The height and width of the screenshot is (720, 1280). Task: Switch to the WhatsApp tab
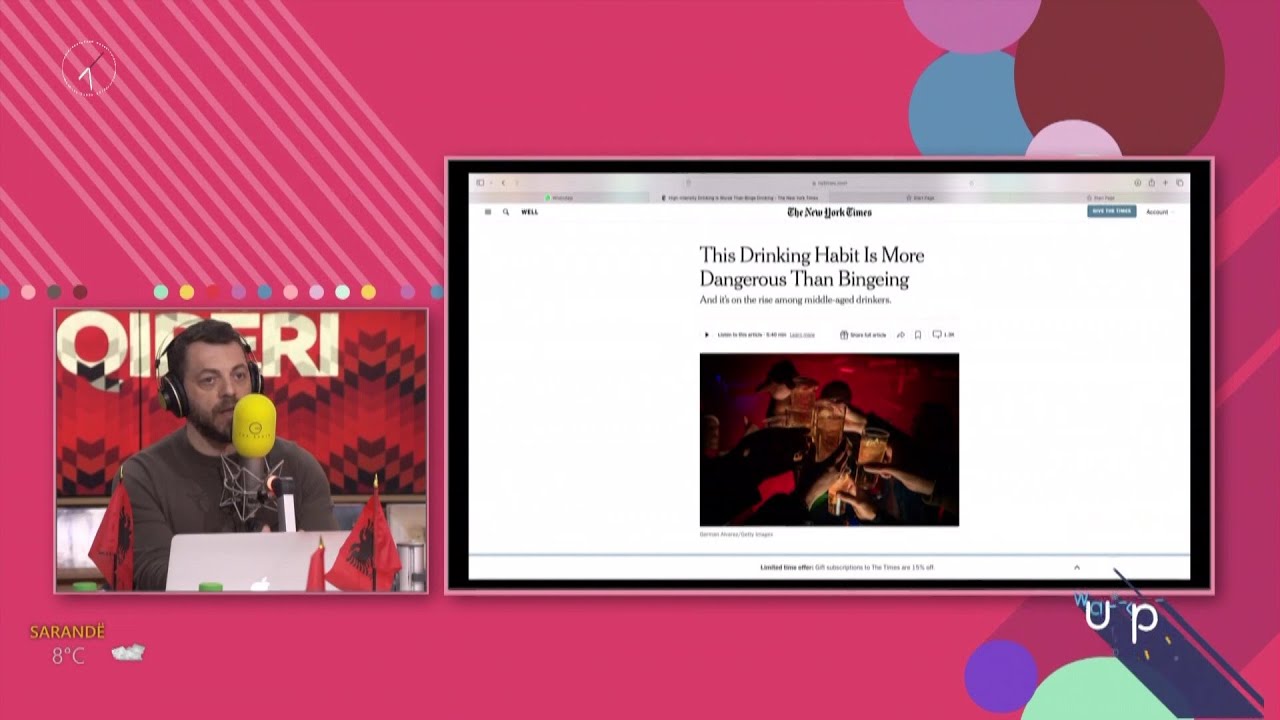(x=560, y=198)
